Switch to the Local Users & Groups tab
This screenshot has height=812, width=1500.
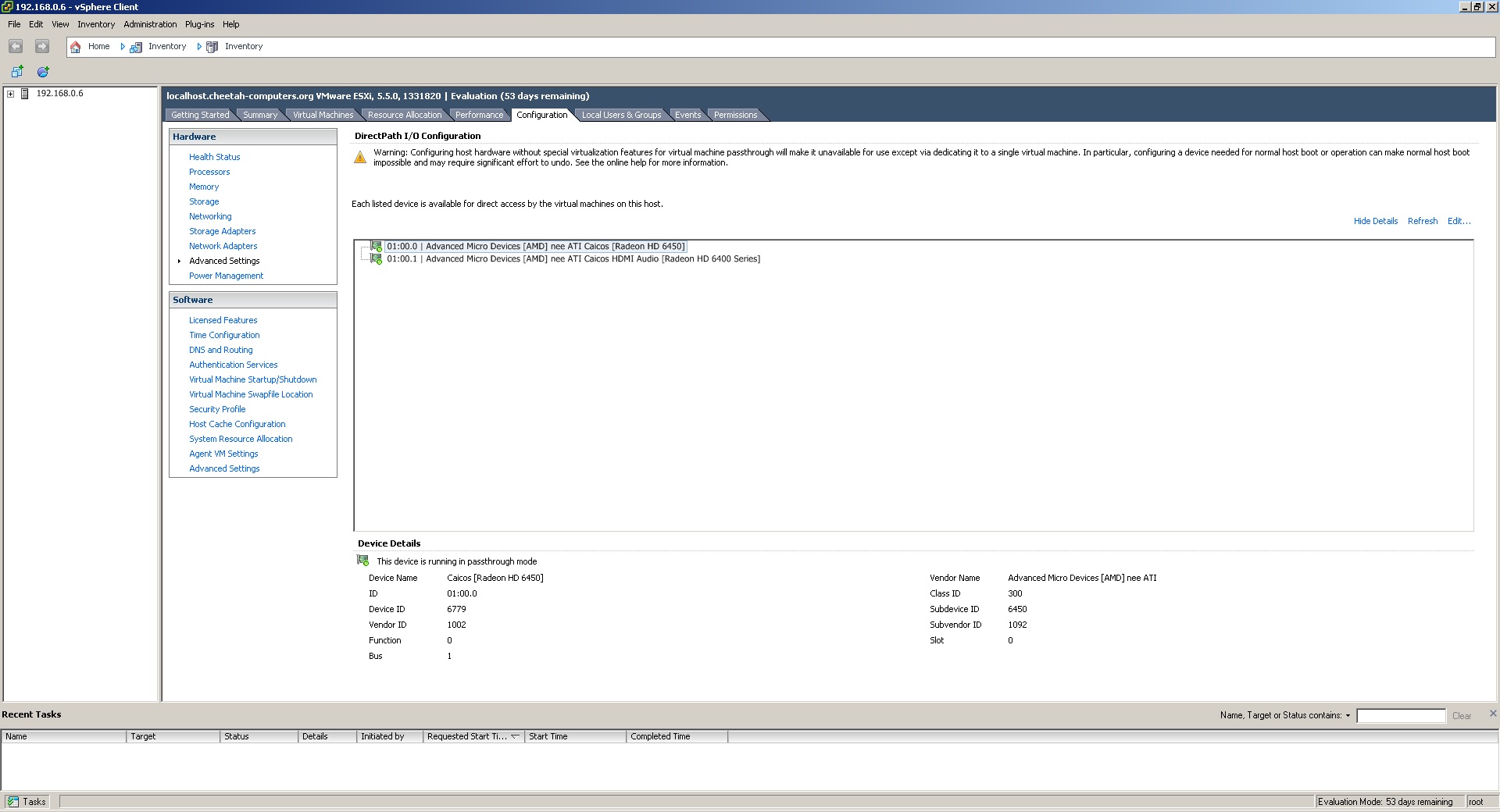coord(621,115)
